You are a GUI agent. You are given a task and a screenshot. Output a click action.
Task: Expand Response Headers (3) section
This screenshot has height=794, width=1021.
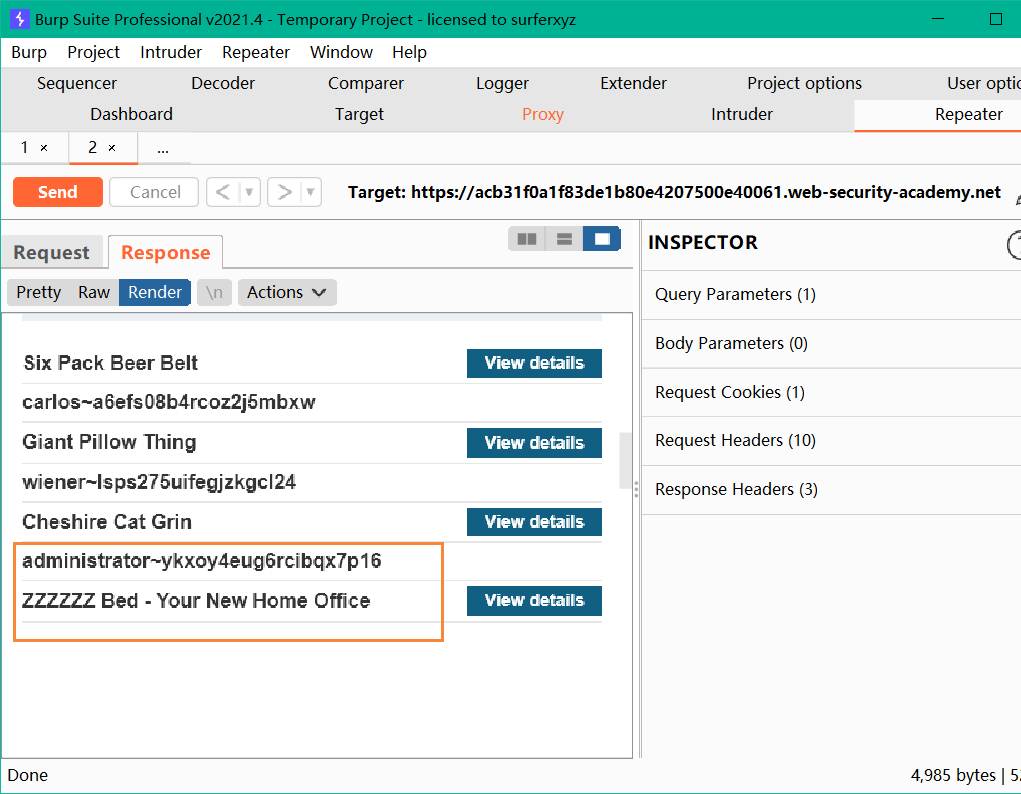pos(831,489)
